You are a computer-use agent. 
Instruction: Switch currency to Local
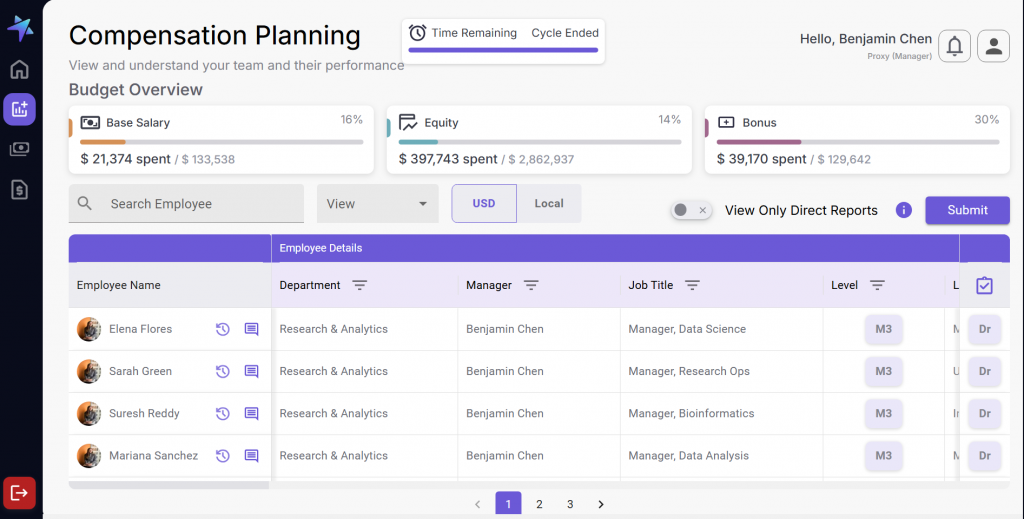(549, 204)
